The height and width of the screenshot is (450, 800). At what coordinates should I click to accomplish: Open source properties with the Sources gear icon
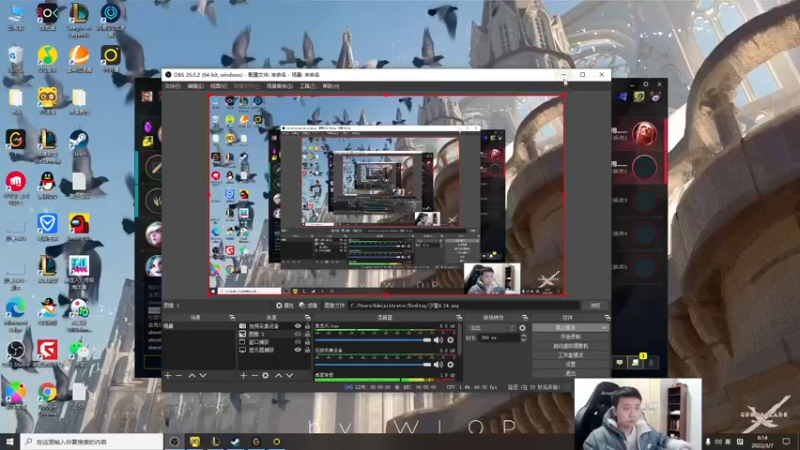pyautogui.click(x=265, y=376)
